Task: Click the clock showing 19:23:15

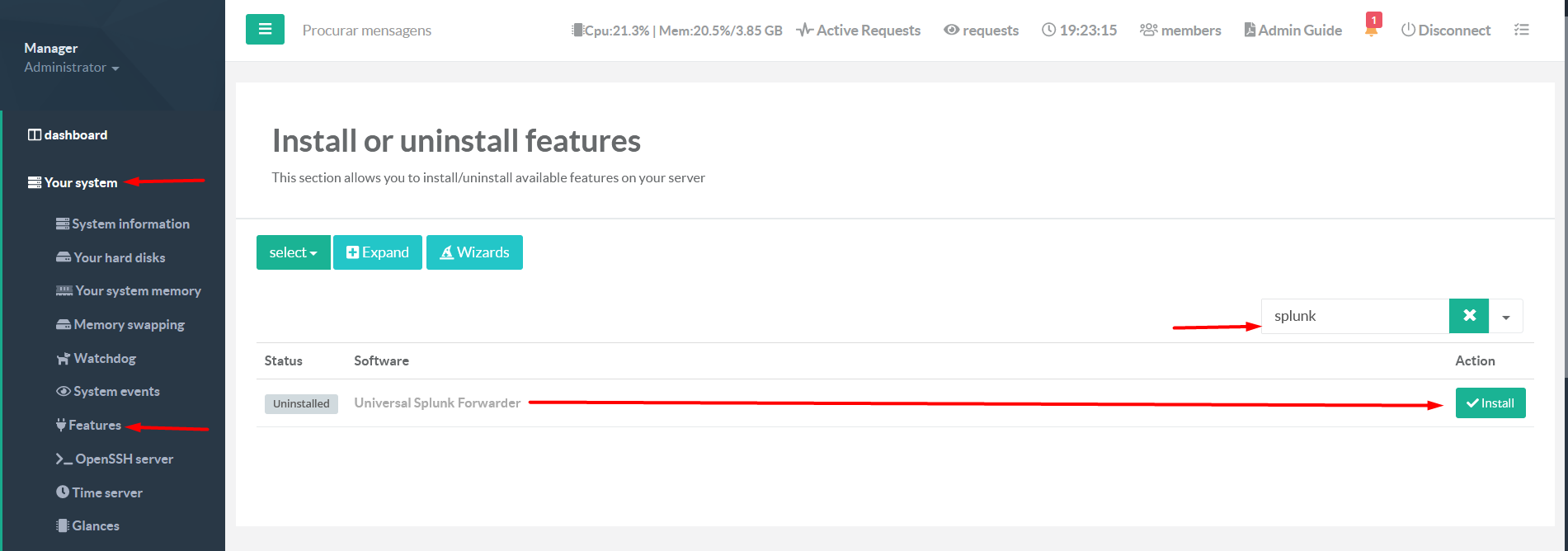Action: (x=1079, y=31)
